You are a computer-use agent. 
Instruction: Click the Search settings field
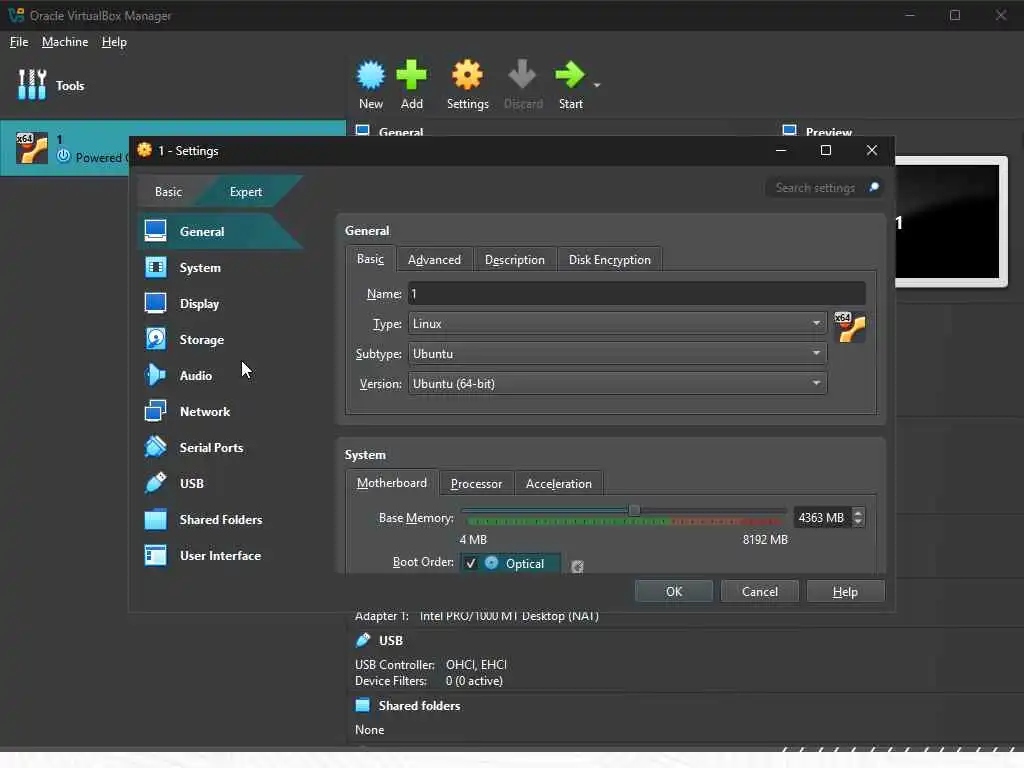point(815,188)
